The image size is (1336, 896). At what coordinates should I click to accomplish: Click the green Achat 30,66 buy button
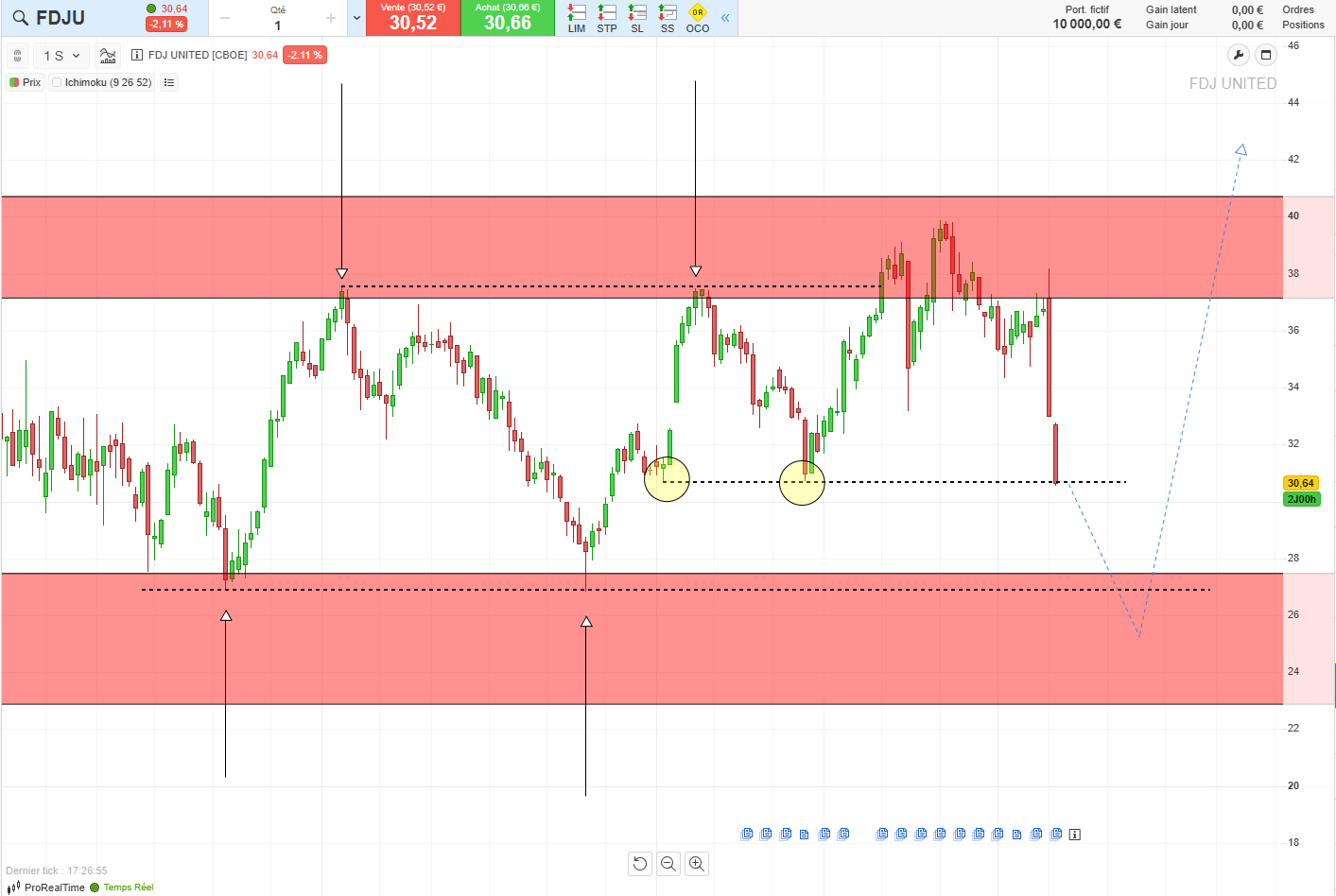(508, 18)
